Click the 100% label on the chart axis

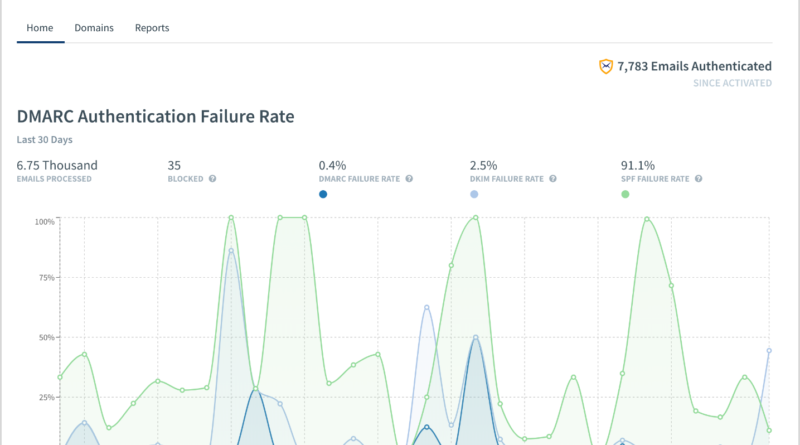(x=44, y=221)
